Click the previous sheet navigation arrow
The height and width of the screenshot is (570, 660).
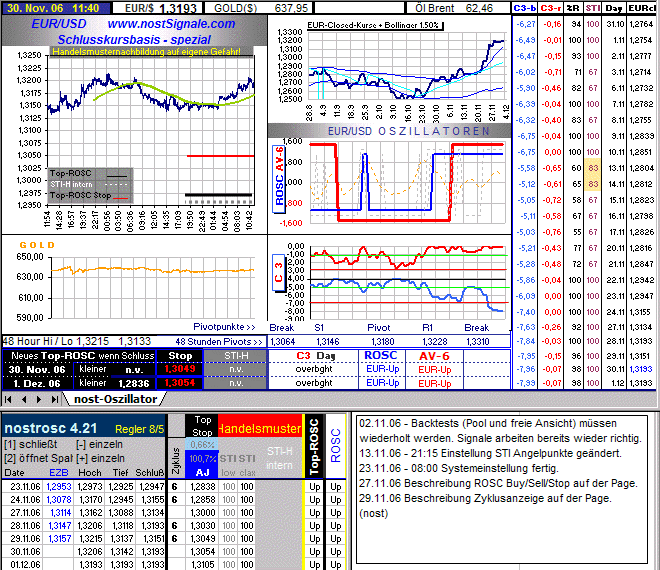pos(24,399)
